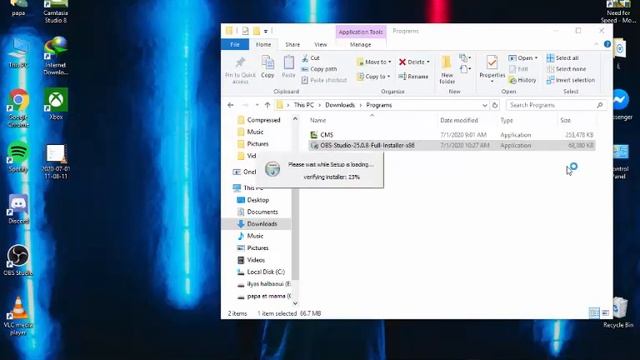The width and height of the screenshot is (640, 360).
Task: Click the Refresh button by address bar
Action: point(495,105)
